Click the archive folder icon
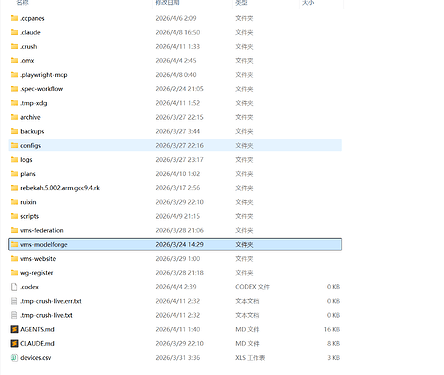This screenshot has width=444, height=375. (14, 117)
